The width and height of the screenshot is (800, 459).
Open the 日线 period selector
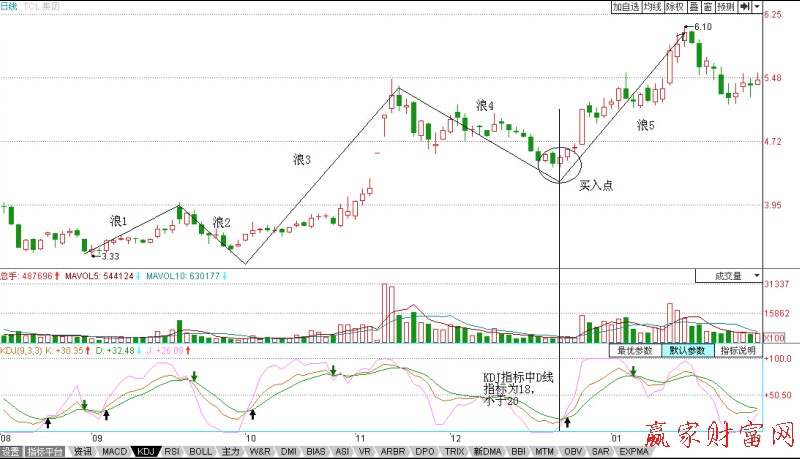pyautogui.click(x=9, y=7)
